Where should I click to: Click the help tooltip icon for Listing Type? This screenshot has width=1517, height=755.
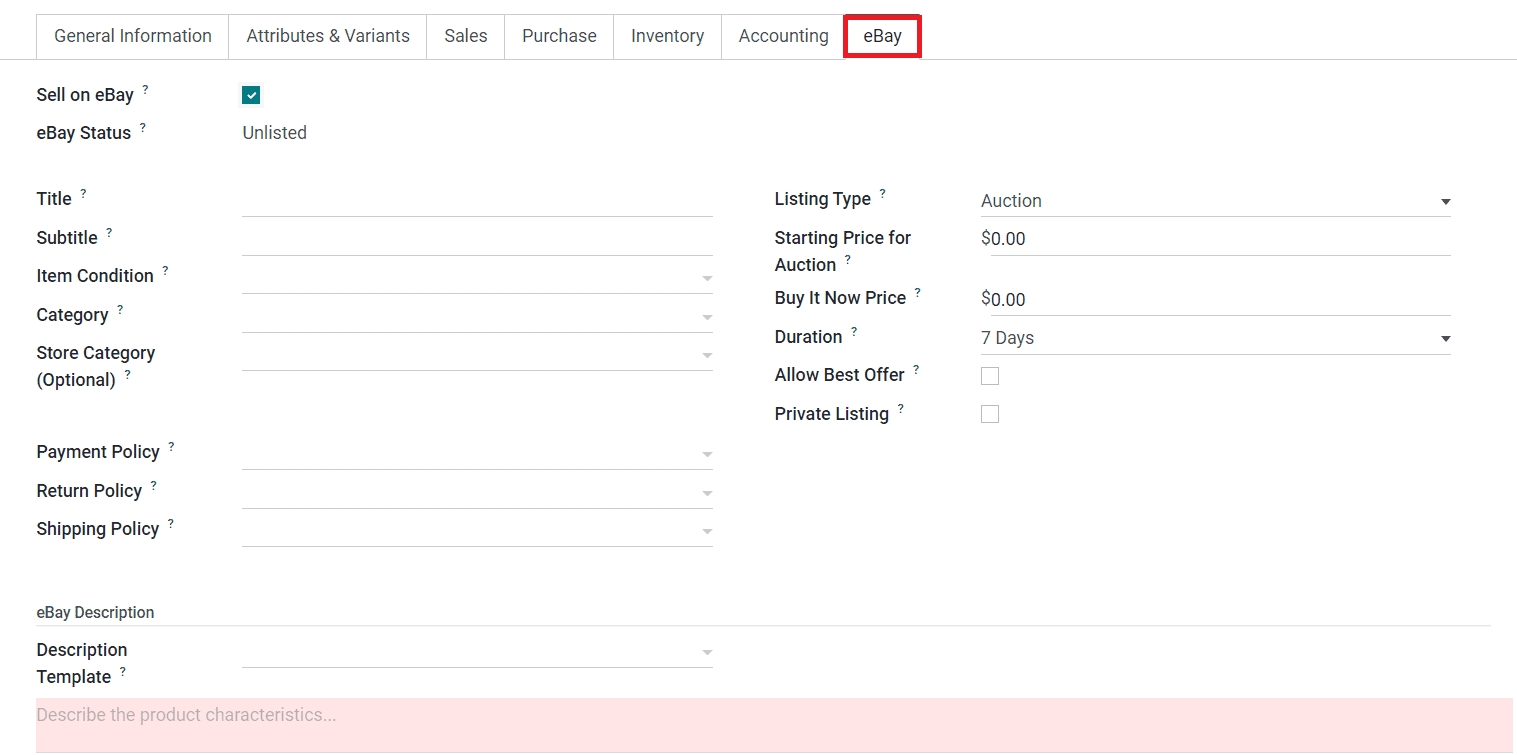pos(882,194)
